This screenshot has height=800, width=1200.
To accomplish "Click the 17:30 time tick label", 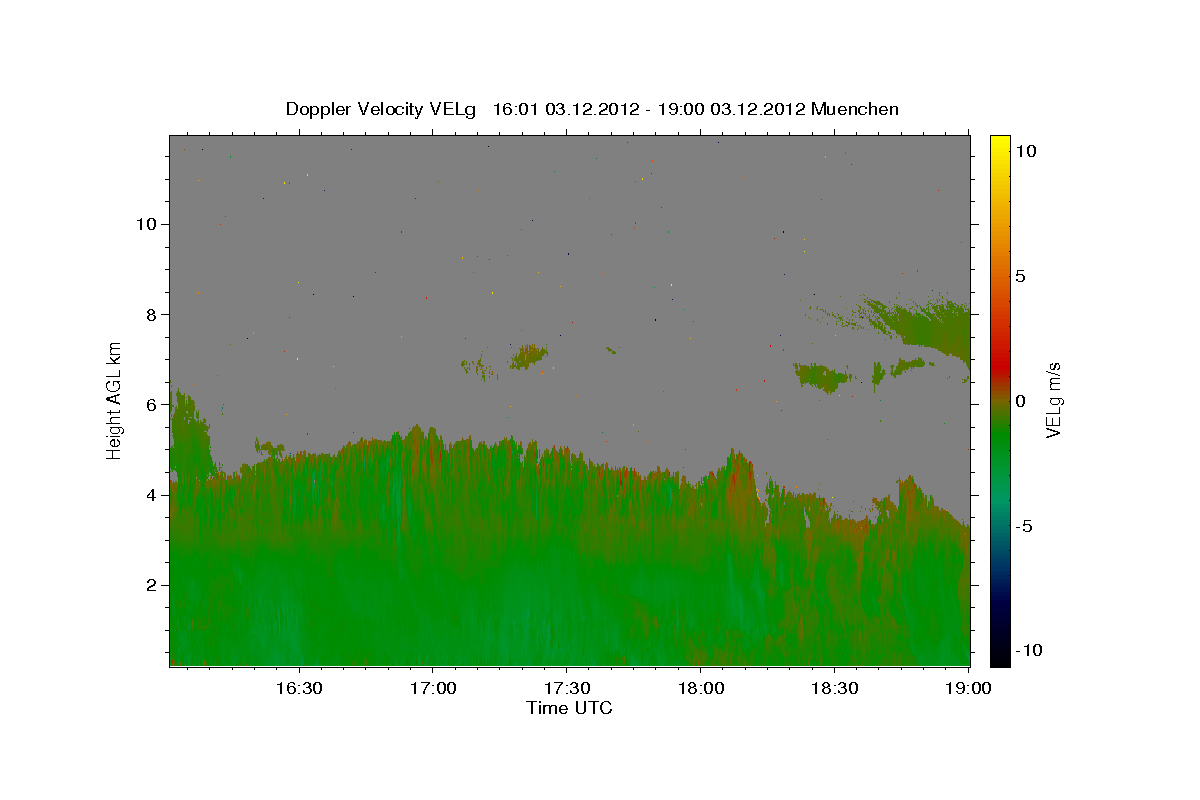I will tap(567, 688).
